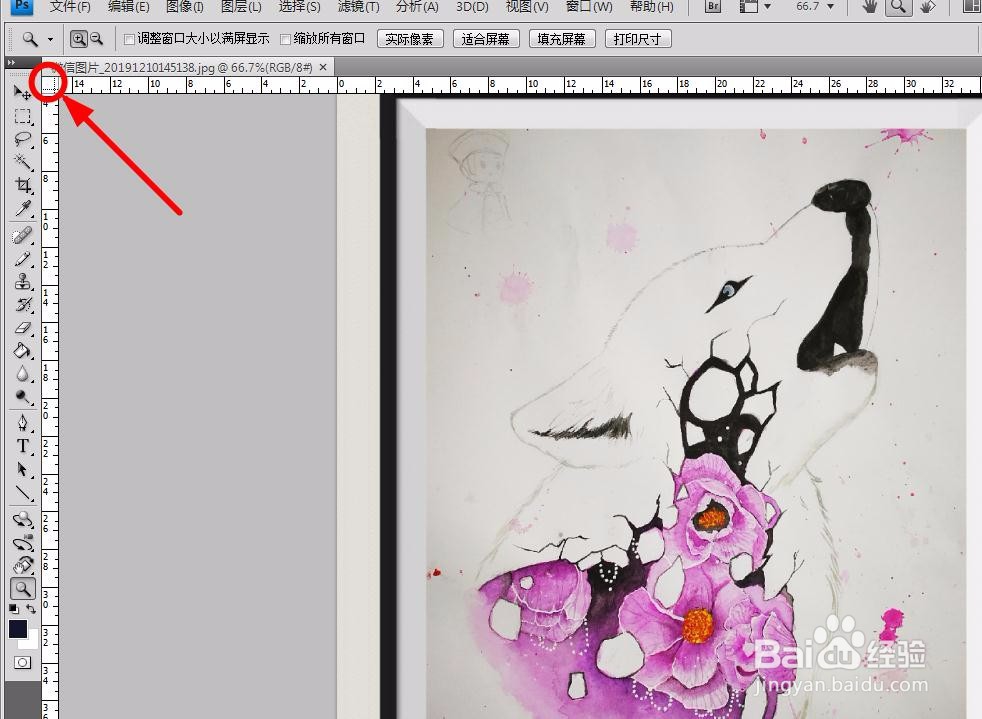Select the Move tool
The width and height of the screenshot is (982, 719).
click(x=23, y=93)
